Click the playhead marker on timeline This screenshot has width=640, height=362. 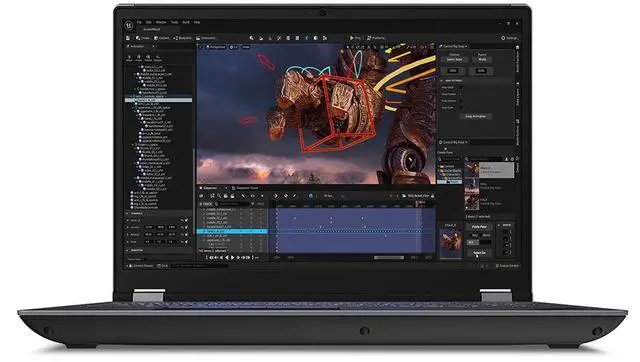(x=417, y=204)
